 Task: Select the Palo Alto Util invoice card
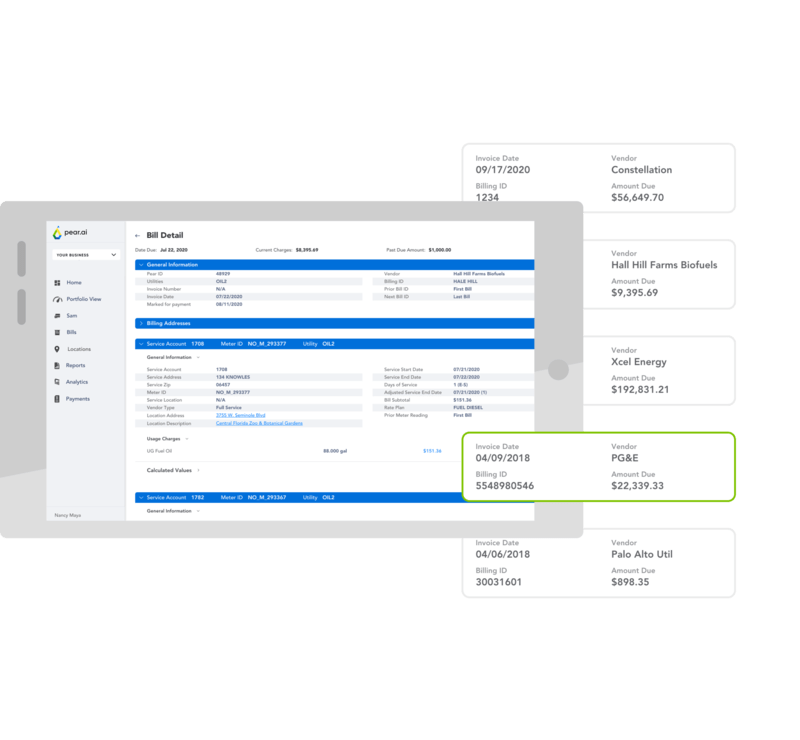point(598,563)
